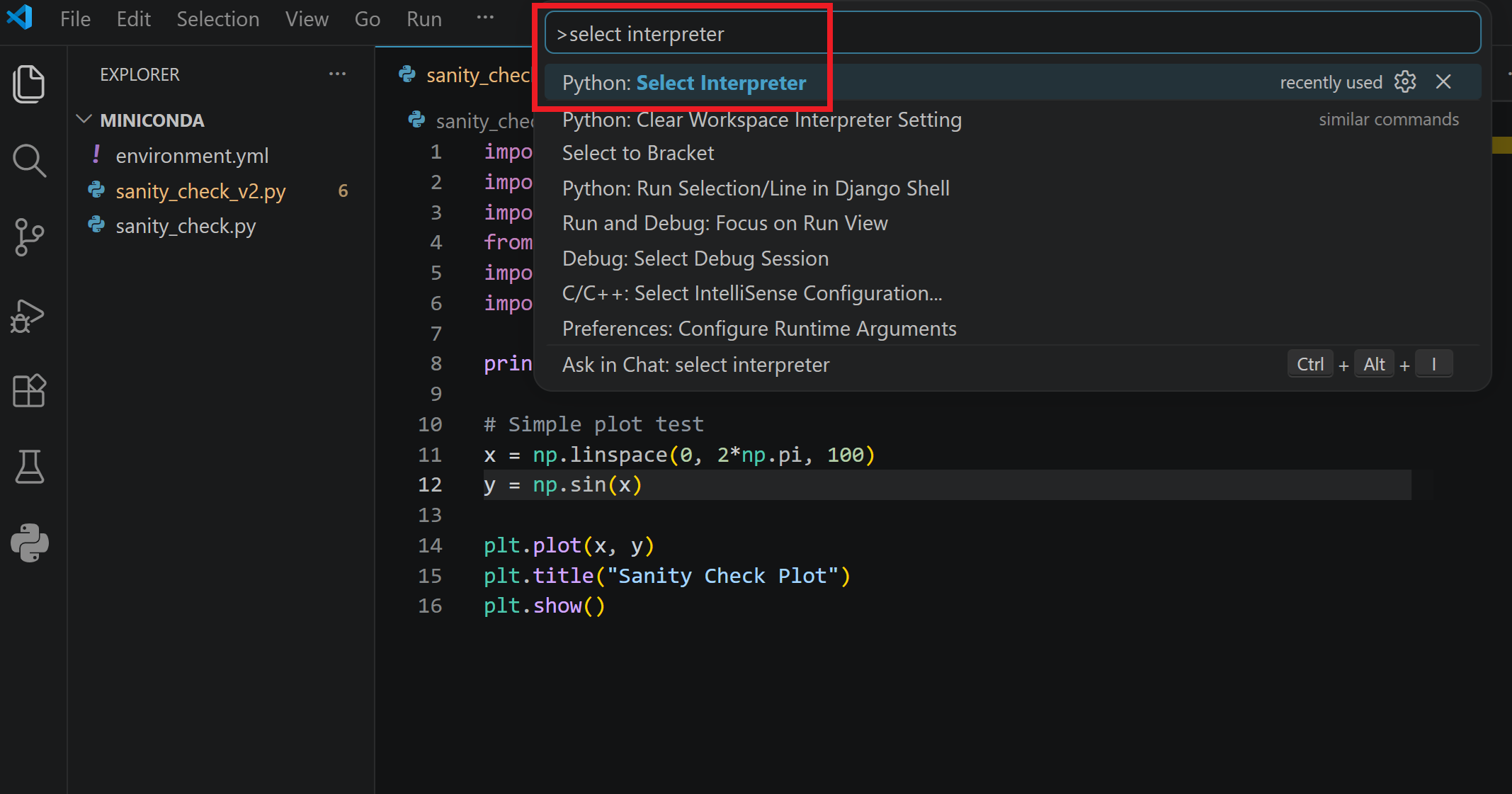The height and width of the screenshot is (794, 1512).
Task: Click line number 12 in the gutter
Action: 430,485
